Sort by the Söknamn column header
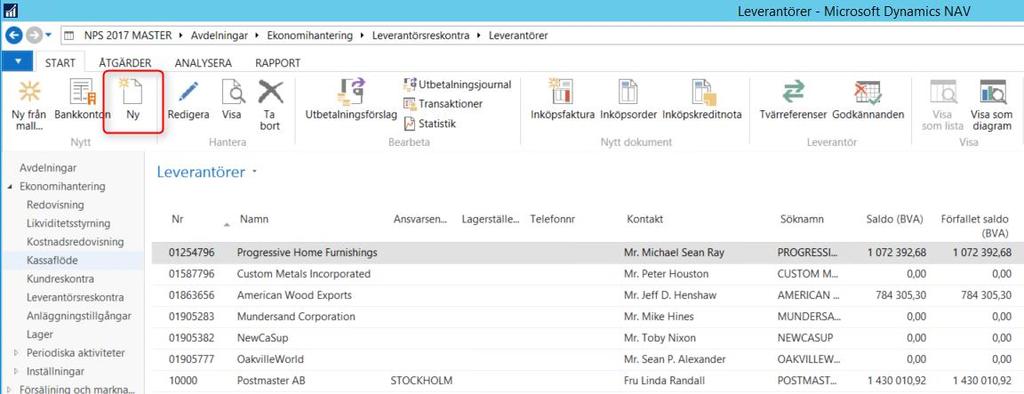 (x=801, y=220)
